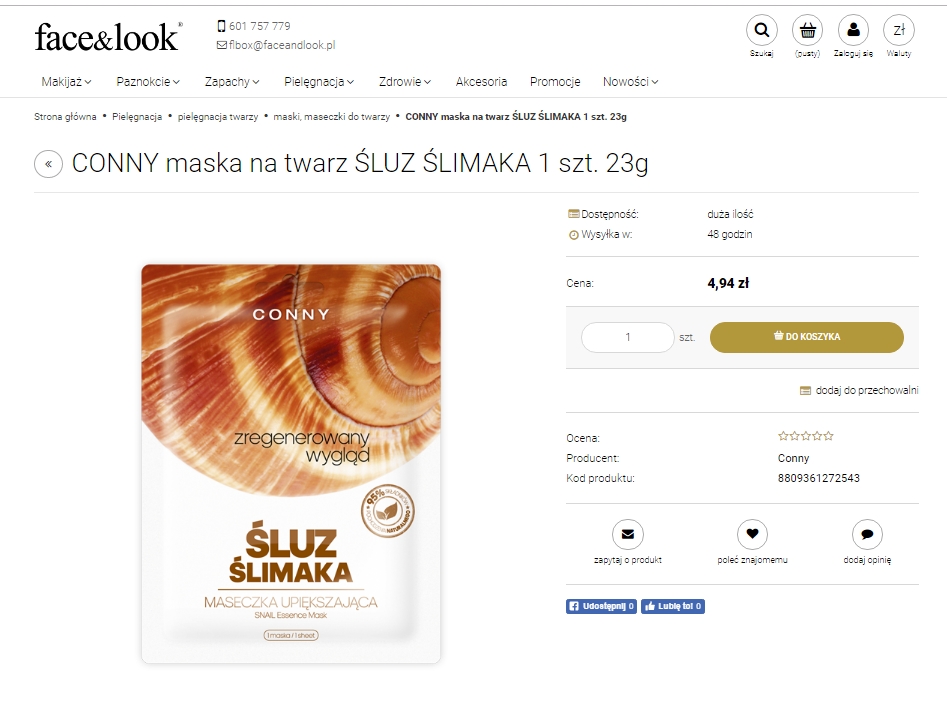Open the Akcesoria menu item
This screenshot has height=713, width=947.
481,82
